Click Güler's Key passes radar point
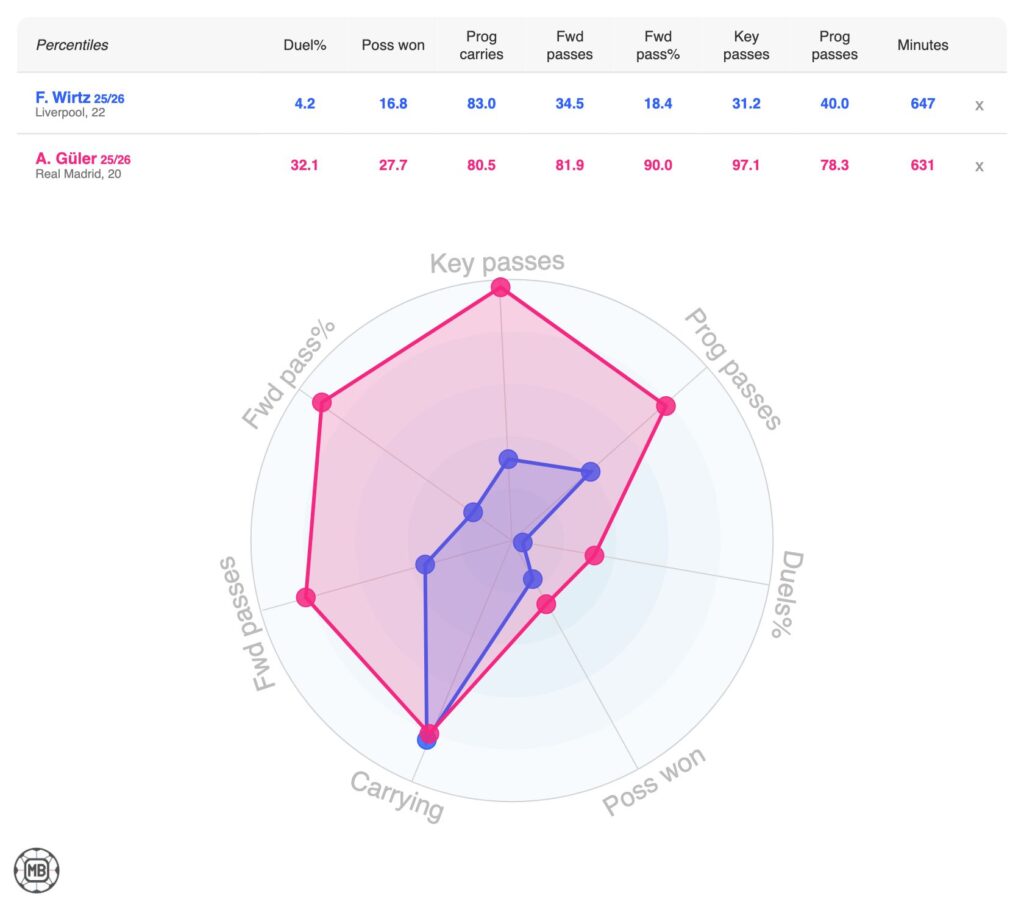This screenshot has width=1024, height=907. click(501, 288)
